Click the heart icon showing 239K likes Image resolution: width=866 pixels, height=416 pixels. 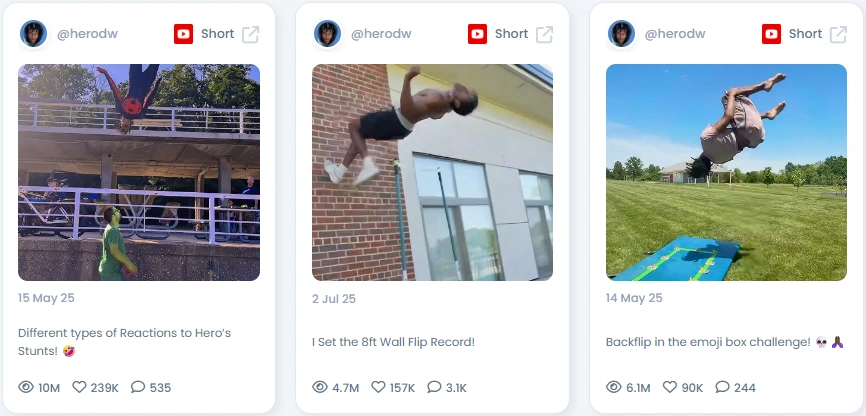80,387
